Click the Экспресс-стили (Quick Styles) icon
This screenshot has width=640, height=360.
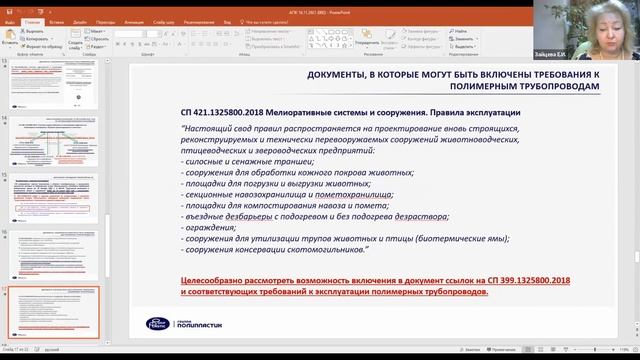pyautogui.click(x=390, y=34)
